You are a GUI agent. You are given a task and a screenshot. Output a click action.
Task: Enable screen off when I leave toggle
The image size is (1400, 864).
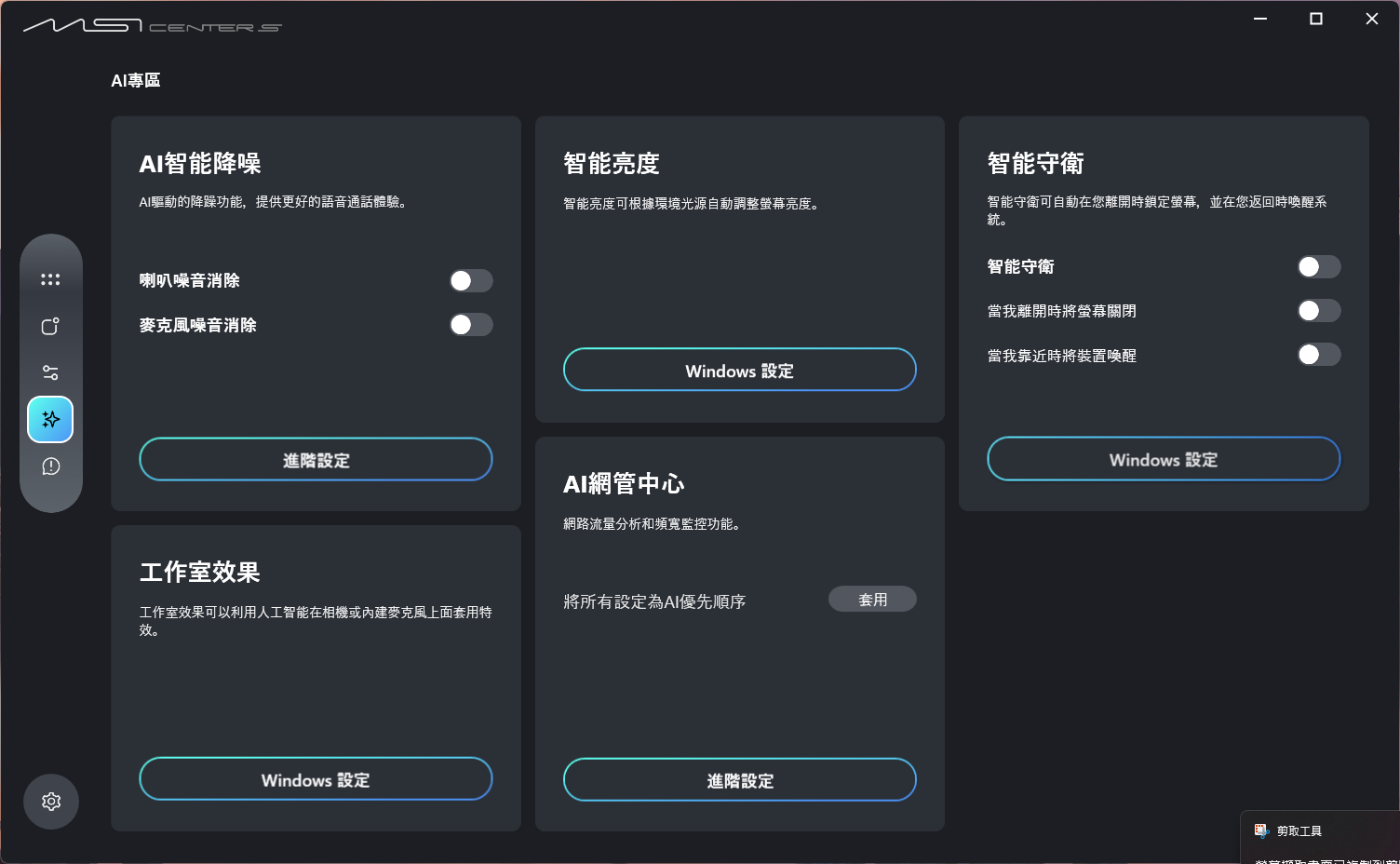(1318, 310)
